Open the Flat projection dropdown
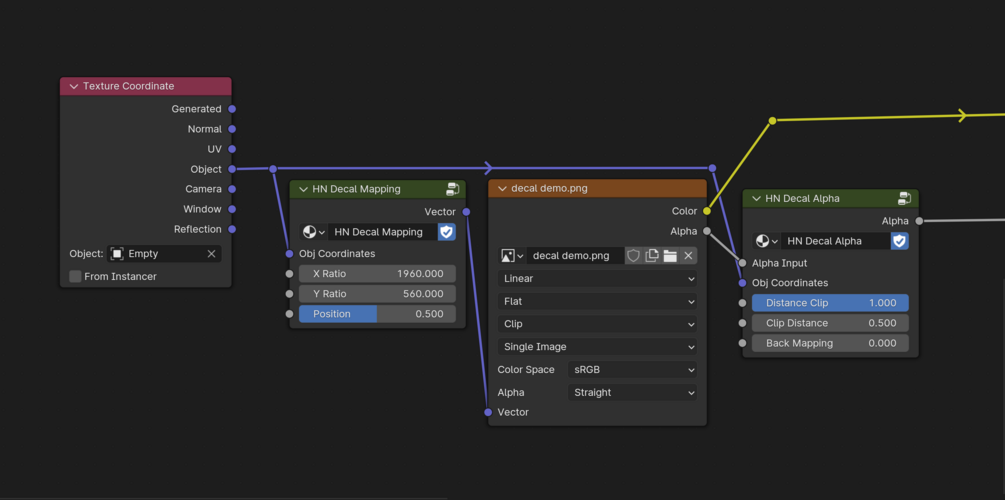Screen dimensions: 1005x500 597,301
